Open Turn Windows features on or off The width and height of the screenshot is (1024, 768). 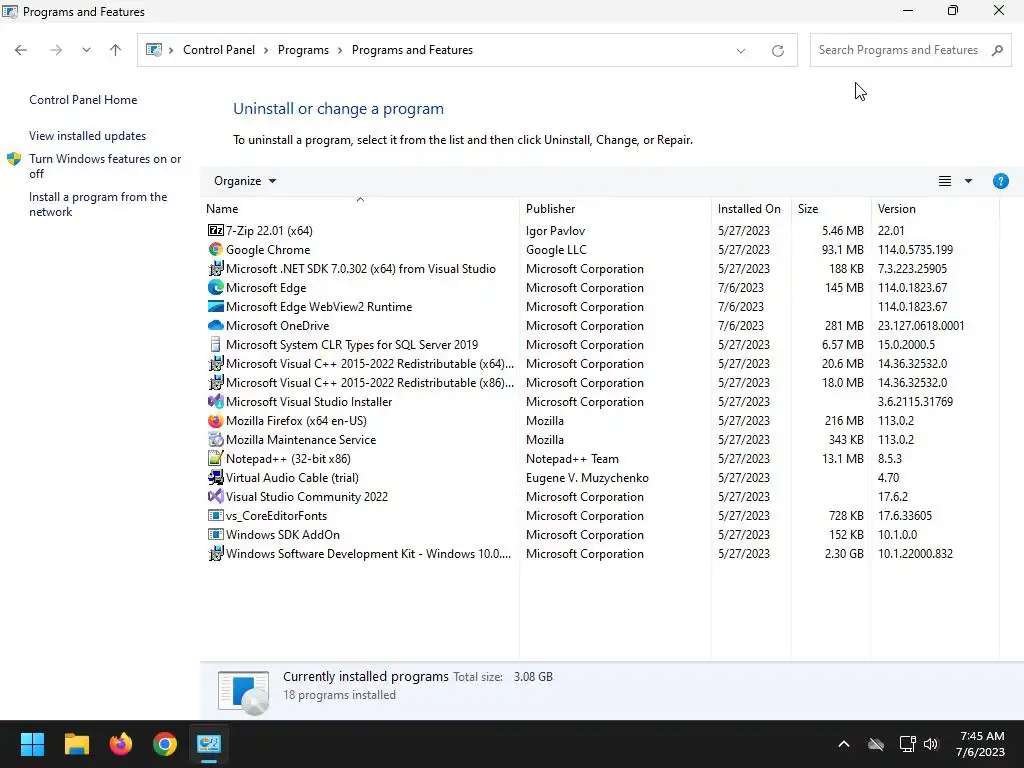104,166
